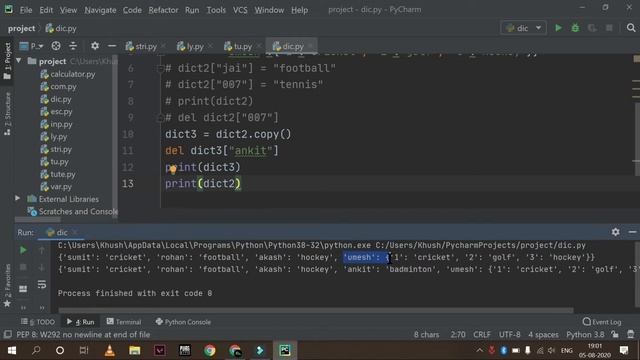Change indent setting 4 spaces

click(x=543, y=334)
